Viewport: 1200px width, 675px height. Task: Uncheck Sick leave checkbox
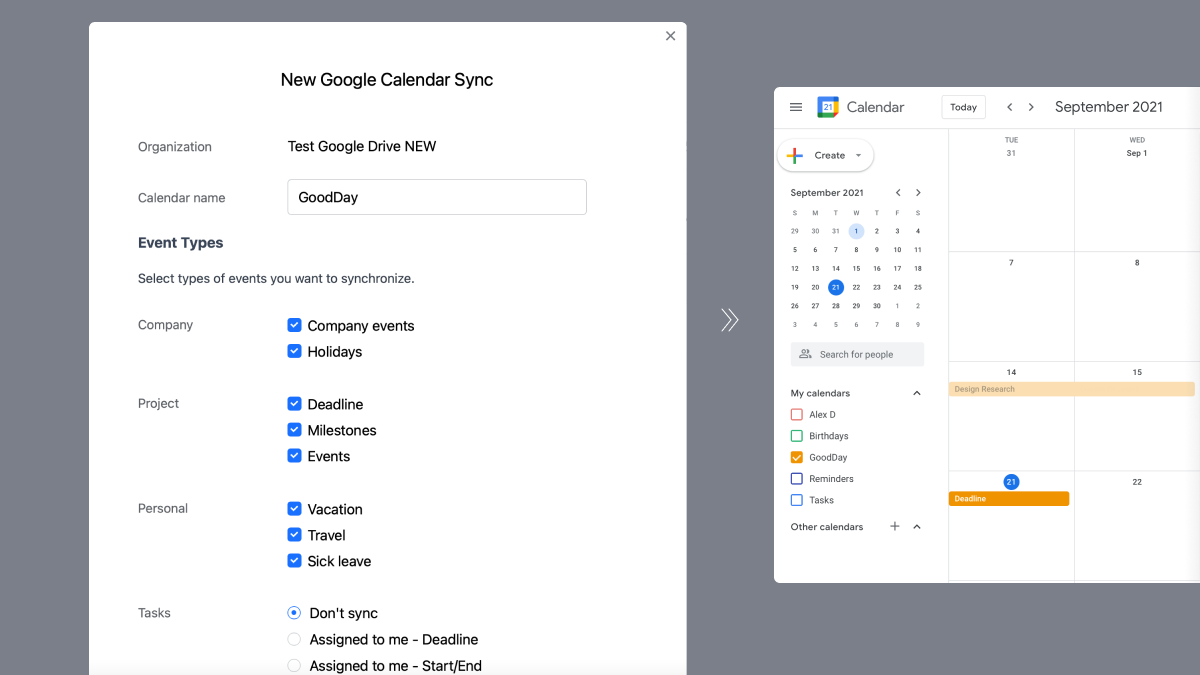click(x=294, y=561)
